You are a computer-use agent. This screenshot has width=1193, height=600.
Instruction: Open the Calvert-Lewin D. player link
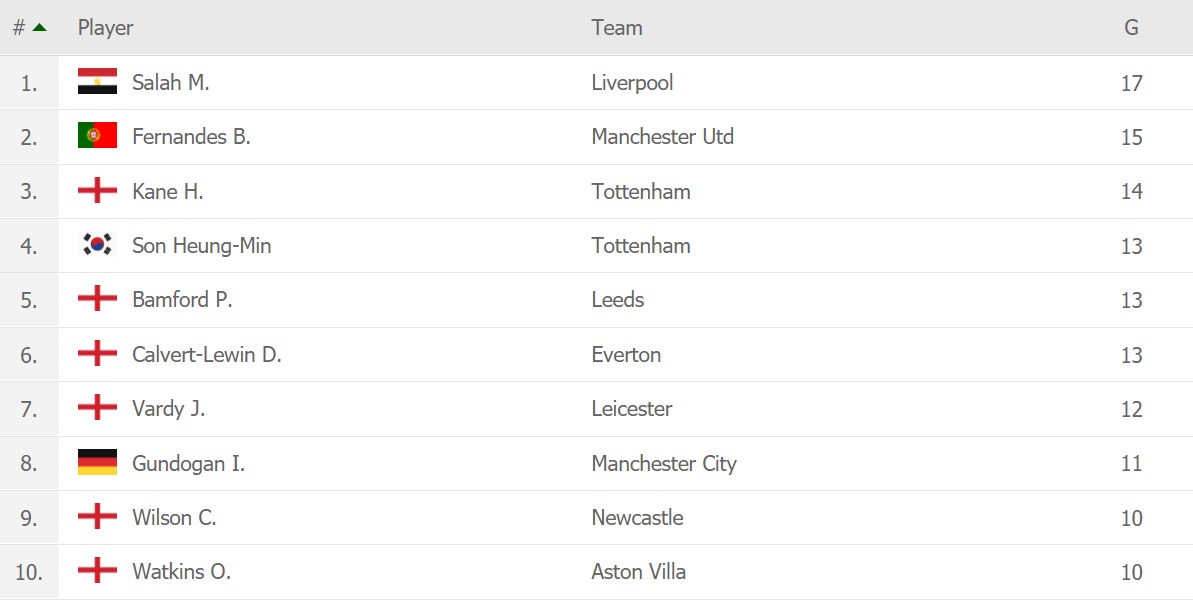pyautogui.click(x=206, y=354)
